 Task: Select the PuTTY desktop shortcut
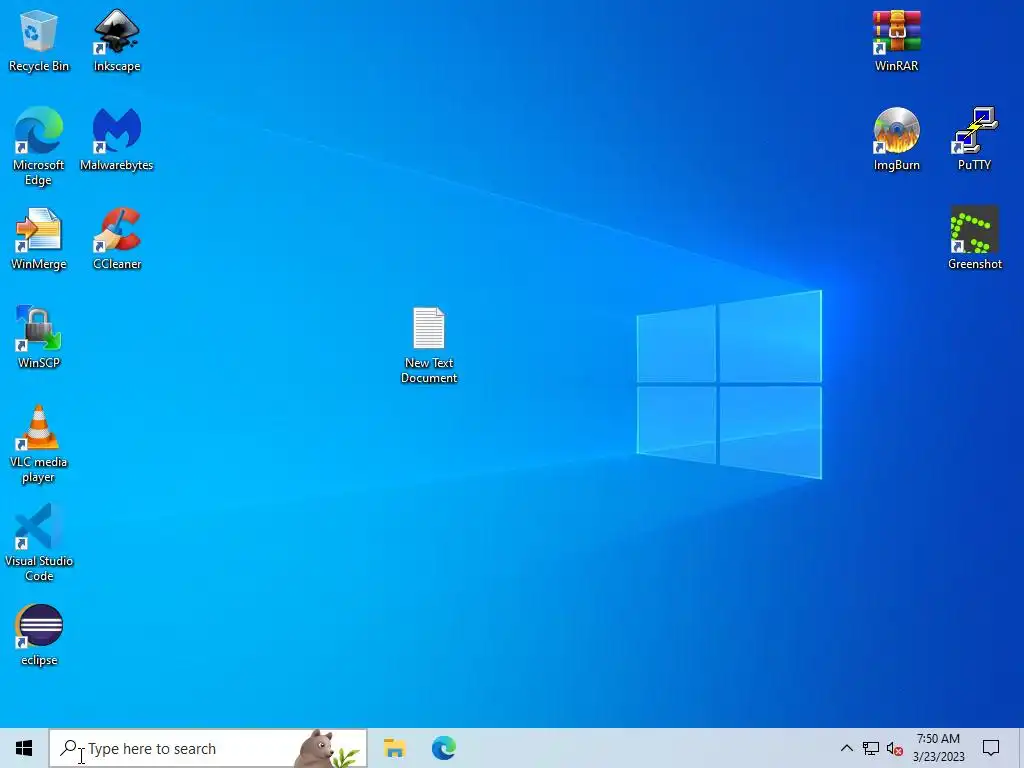974,140
